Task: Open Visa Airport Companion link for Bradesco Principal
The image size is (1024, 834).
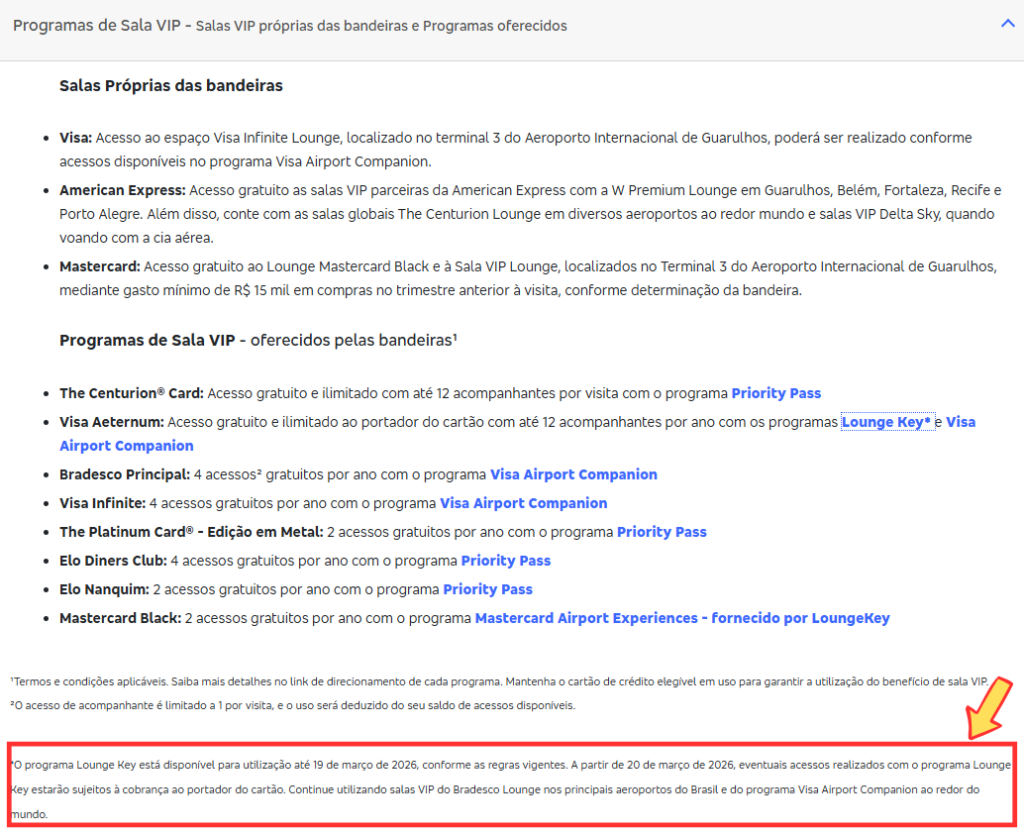Action: tap(573, 474)
